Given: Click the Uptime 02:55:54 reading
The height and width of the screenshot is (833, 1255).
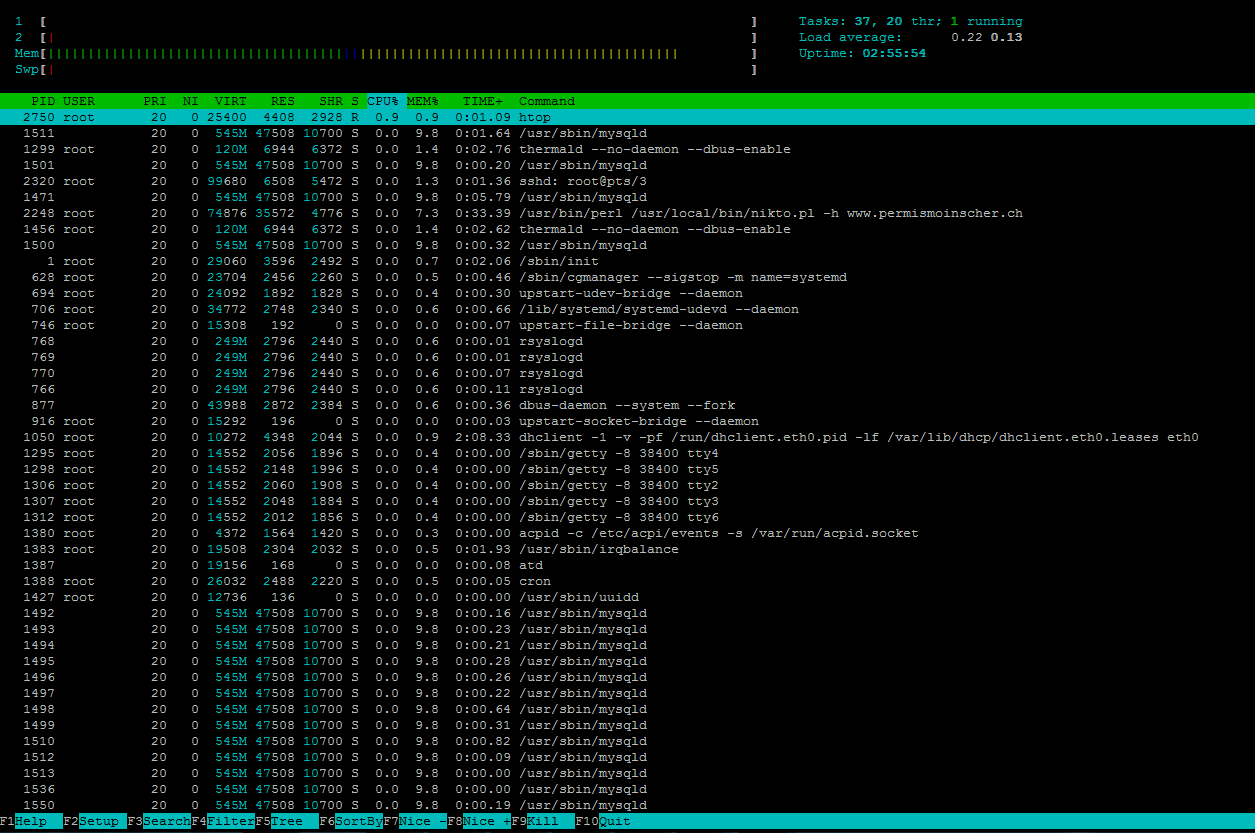Looking at the screenshot, I should coord(862,53).
